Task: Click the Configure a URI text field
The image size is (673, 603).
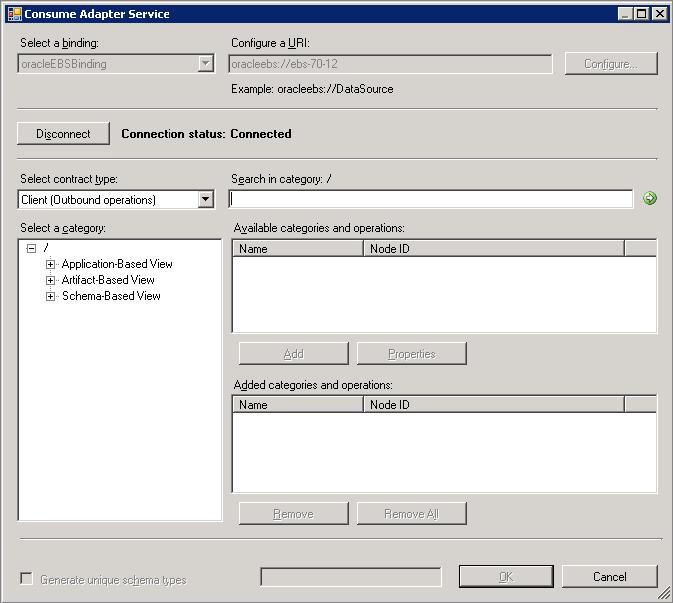Action: coord(391,64)
